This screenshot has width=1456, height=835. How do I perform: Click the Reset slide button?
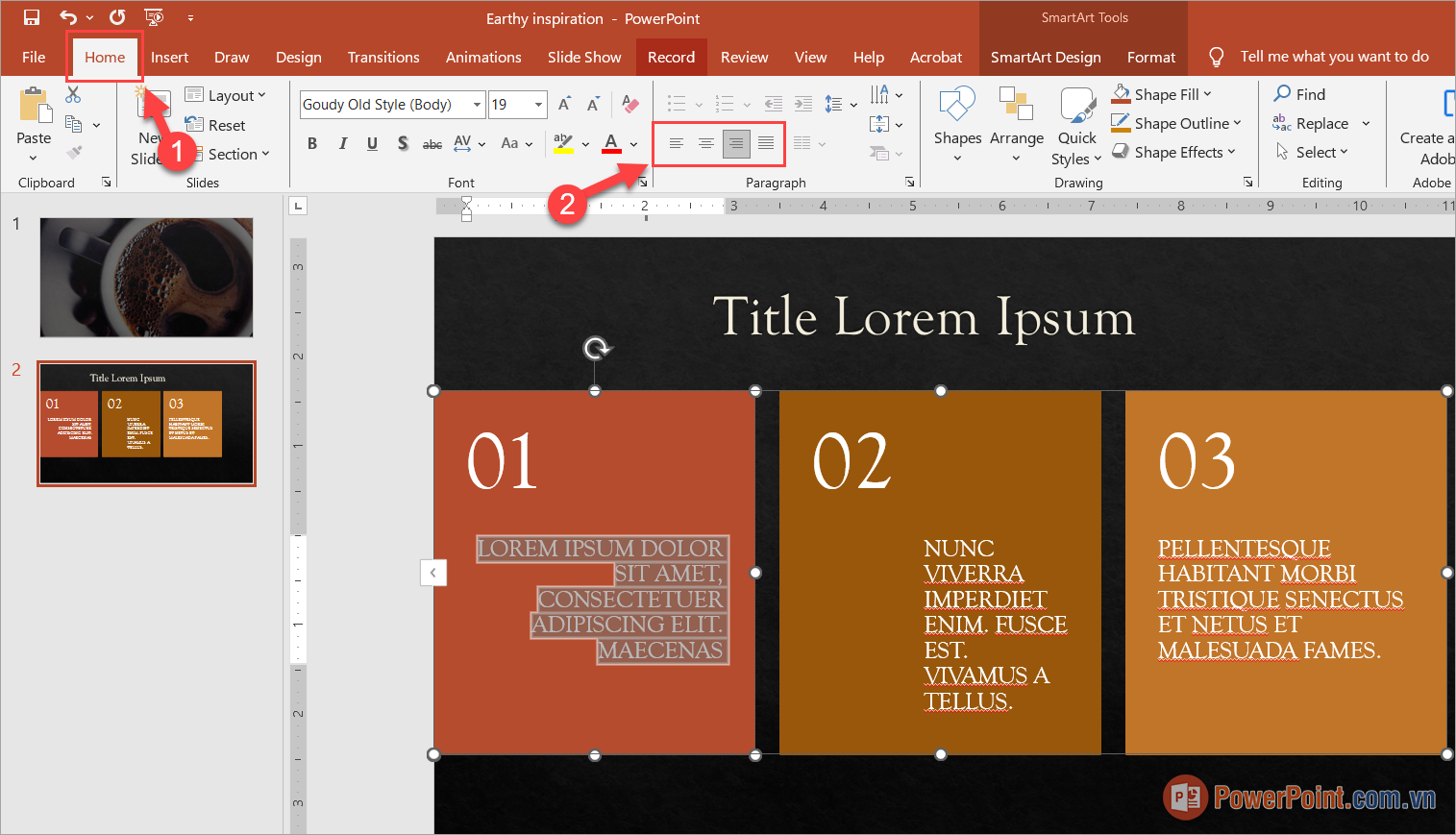(x=215, y=125)
